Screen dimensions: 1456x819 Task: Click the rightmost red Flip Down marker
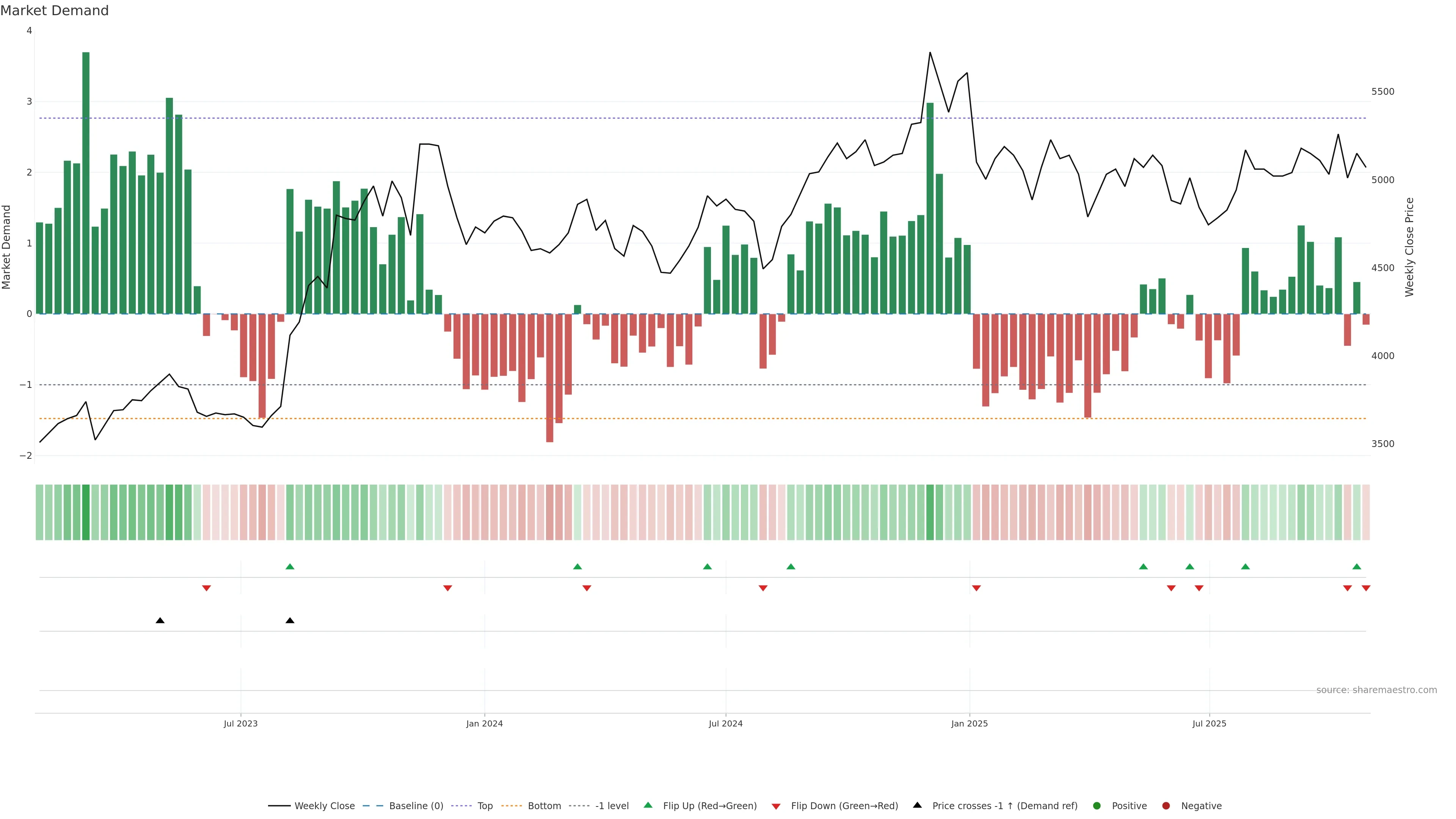[1366, 588]
